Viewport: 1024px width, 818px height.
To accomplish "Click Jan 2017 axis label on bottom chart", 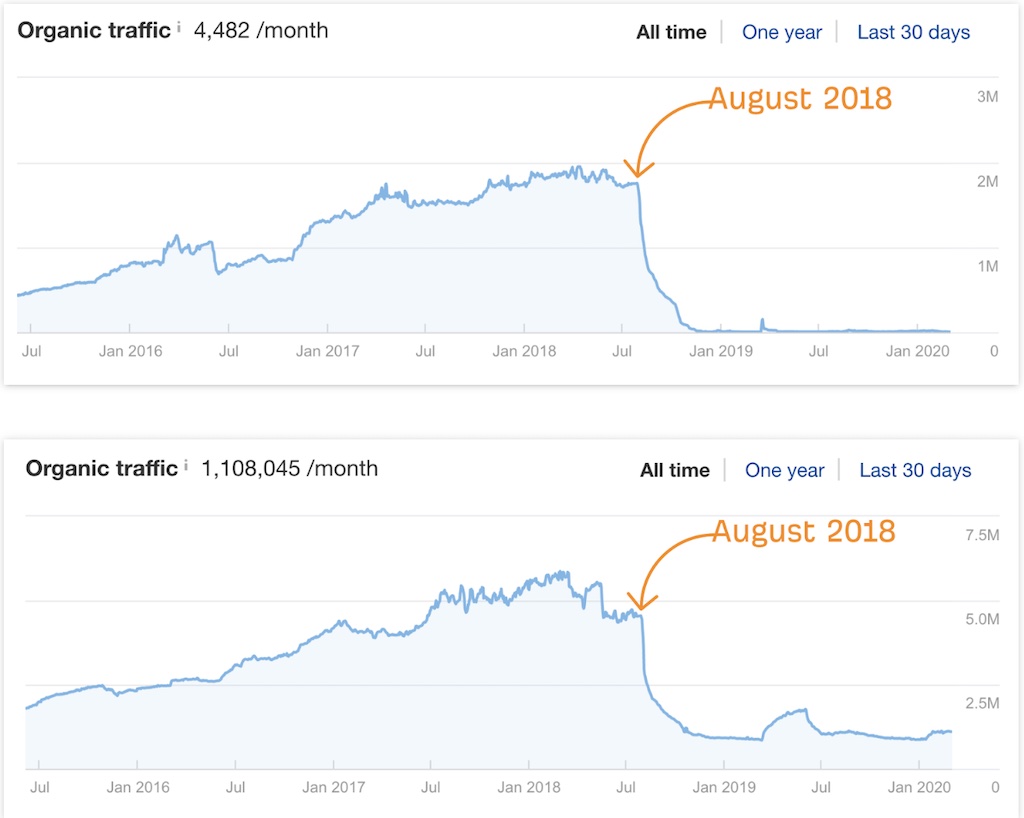I will 334,787.
